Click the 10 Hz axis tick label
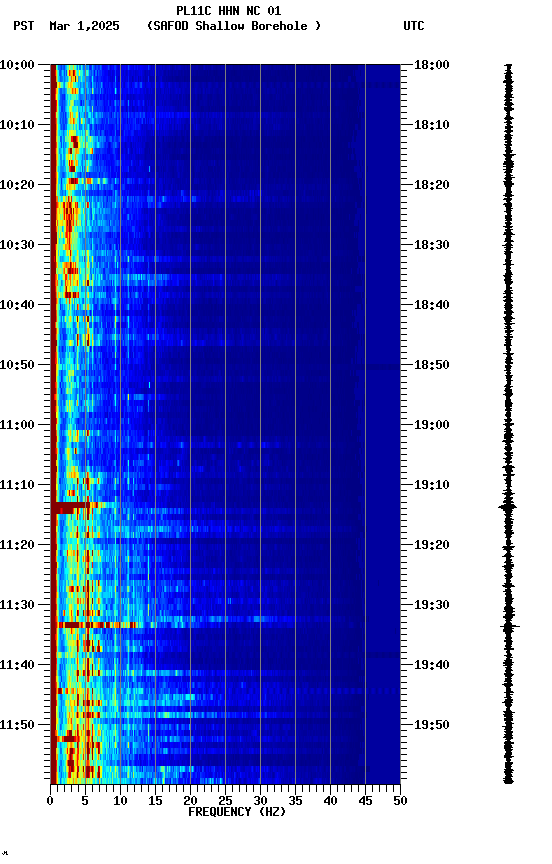This screenshot has width=552, height=864. coord(120,801)
